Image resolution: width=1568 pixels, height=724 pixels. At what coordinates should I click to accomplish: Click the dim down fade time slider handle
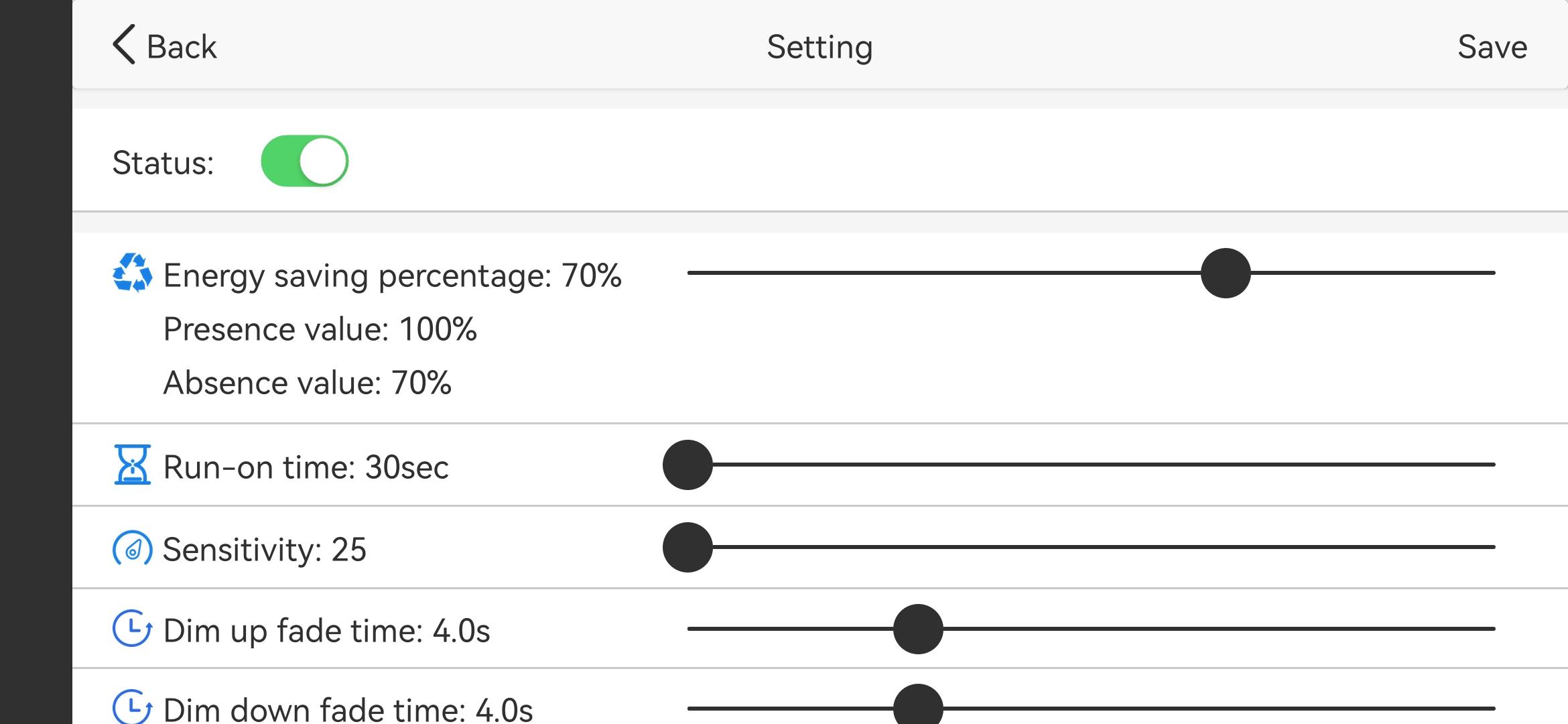(918, 704)
